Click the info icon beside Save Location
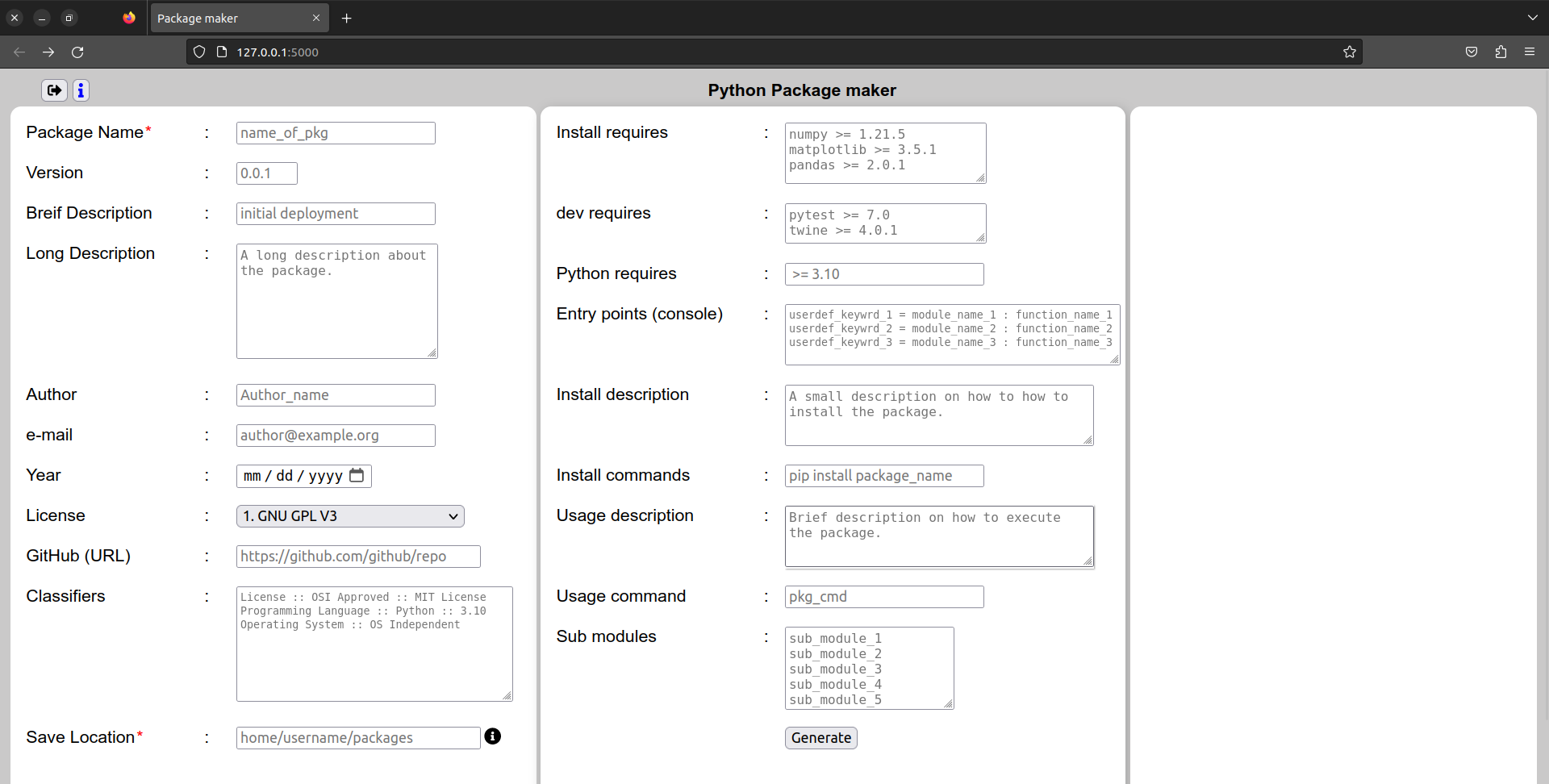Screen dimensions: 1549x784 pyautogui.click(x=493, y=736)
